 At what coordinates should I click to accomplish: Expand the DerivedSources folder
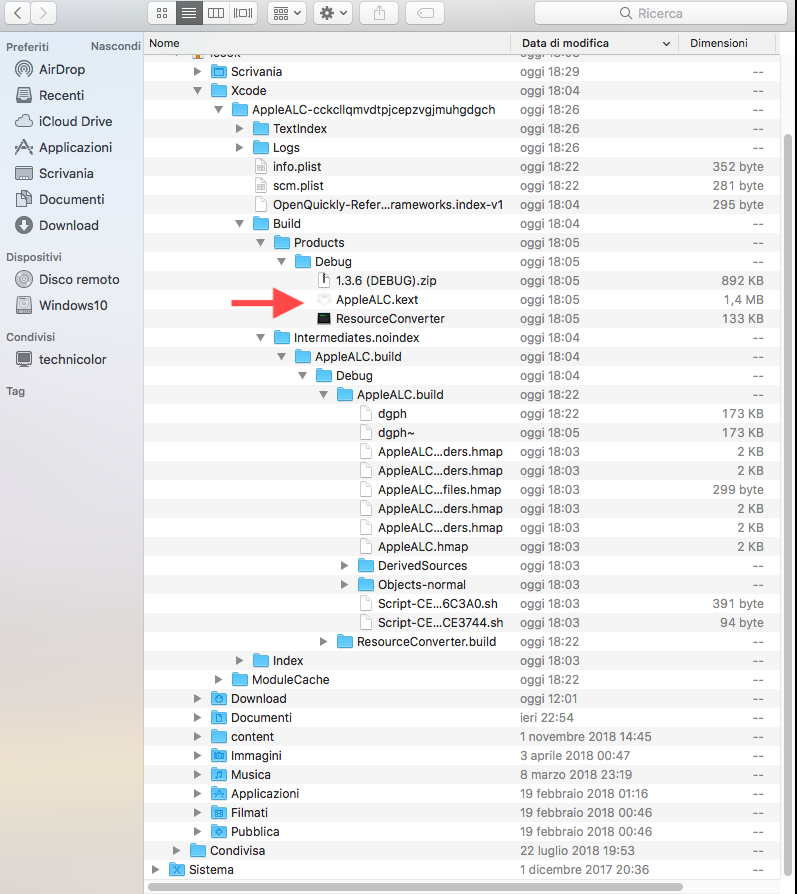pos(344,566)
